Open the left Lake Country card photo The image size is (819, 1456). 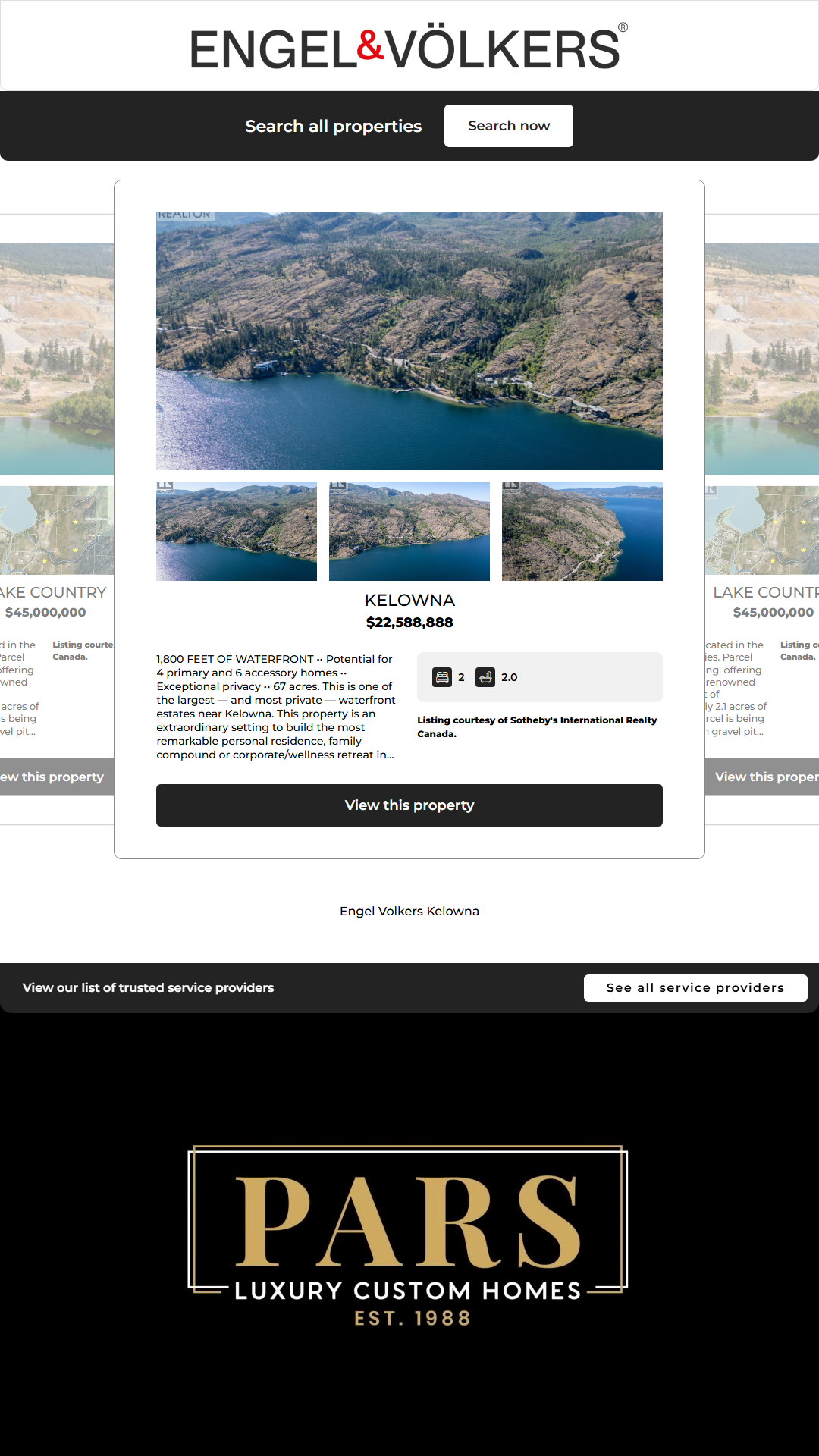(x=57, y=359)
